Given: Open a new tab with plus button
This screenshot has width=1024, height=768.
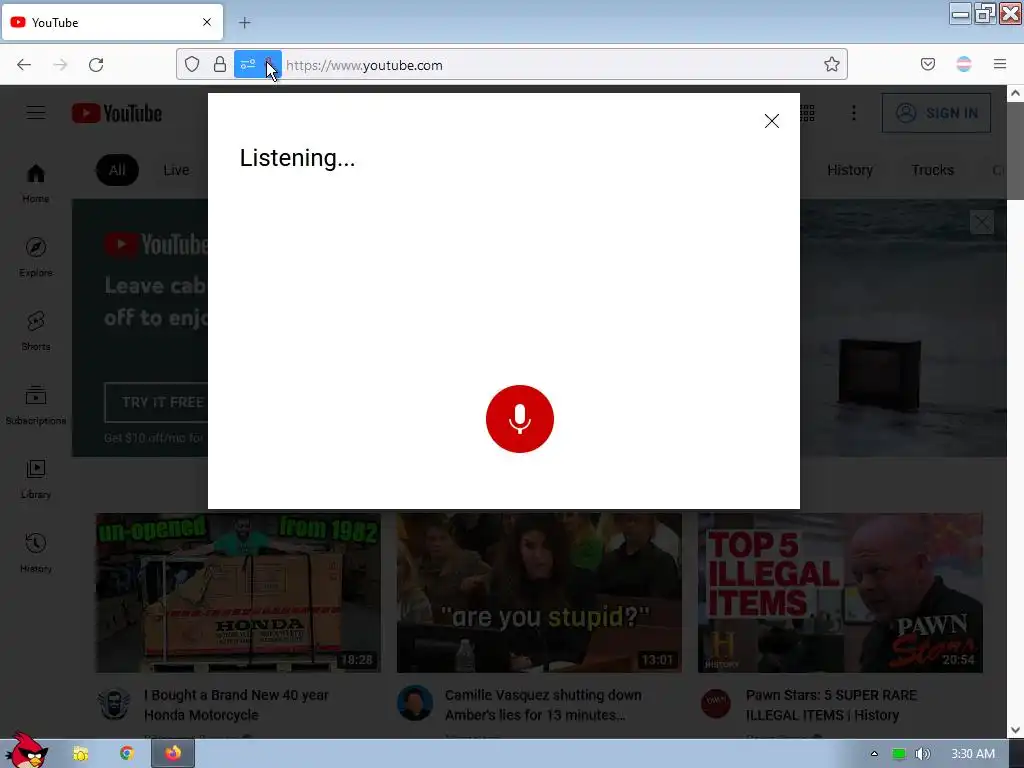Looking at the screenshot, I should pos(244,23).
